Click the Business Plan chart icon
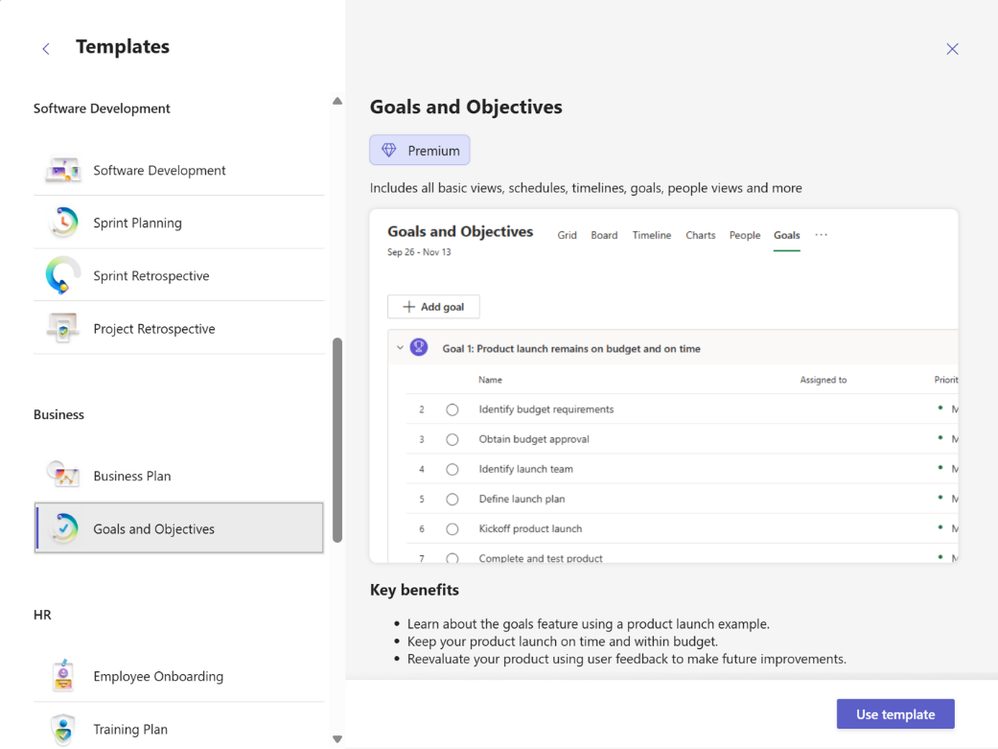The width and height of the screenshot is (998, 749). 63,475
